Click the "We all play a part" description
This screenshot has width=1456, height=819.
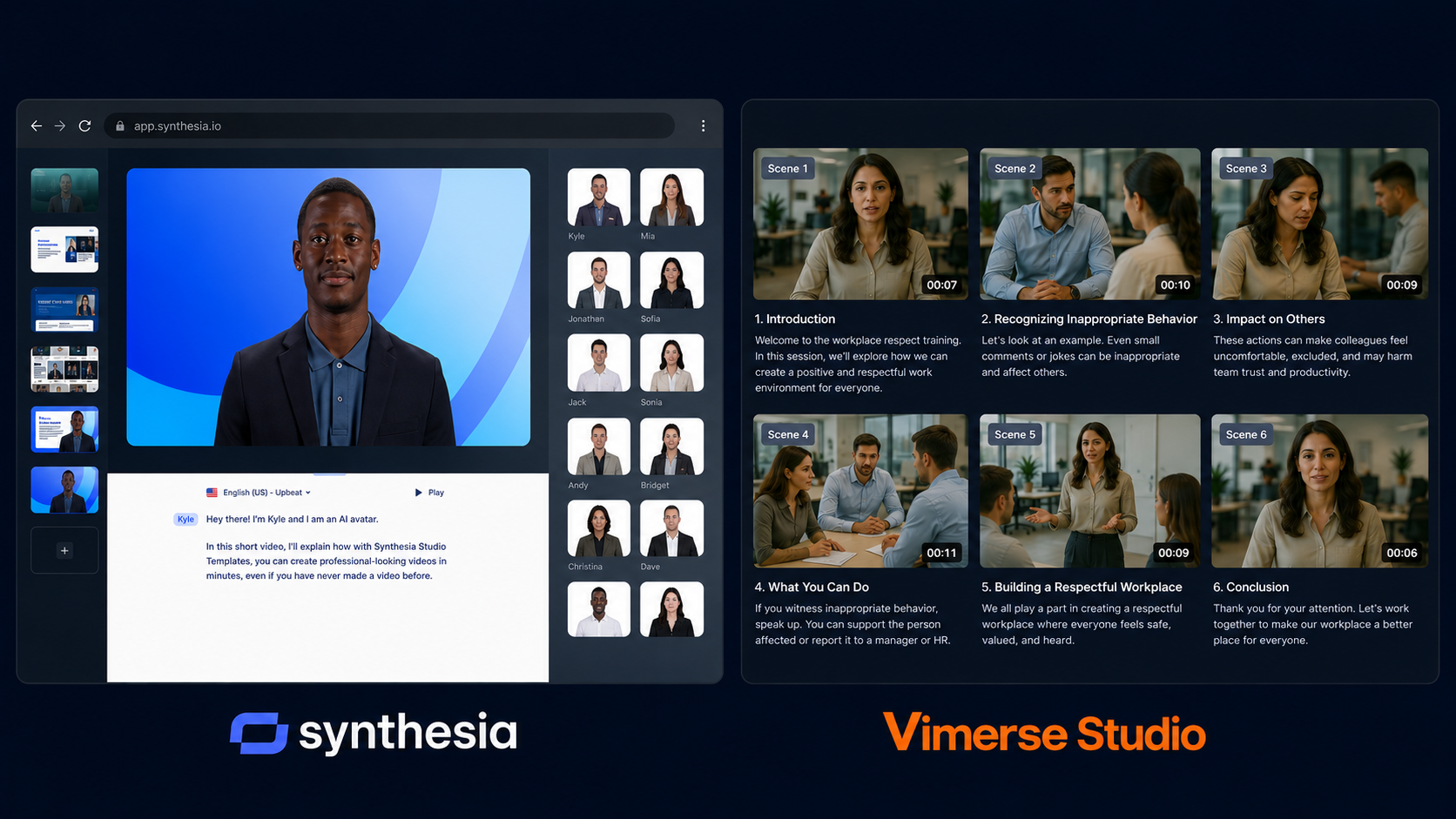1082,624
